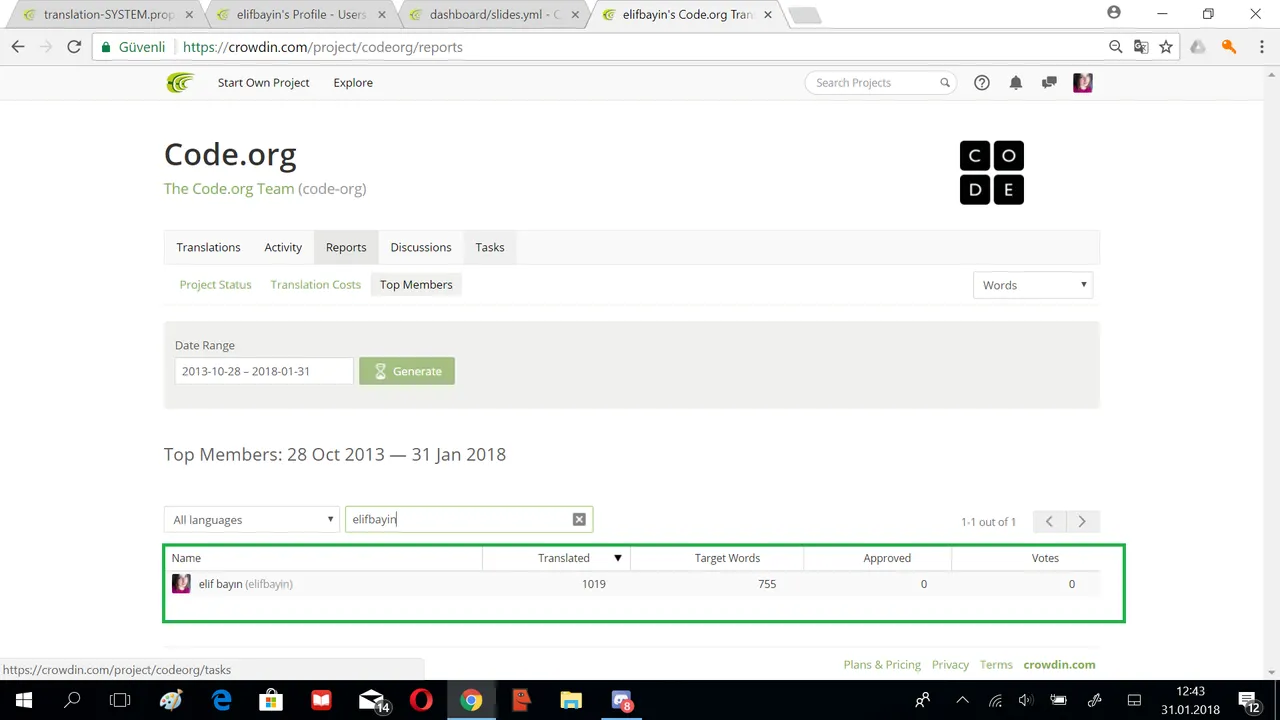Click the search magnifier in Search Projects
Viewport: 1280px width, 720px height.
click(944, 83)
